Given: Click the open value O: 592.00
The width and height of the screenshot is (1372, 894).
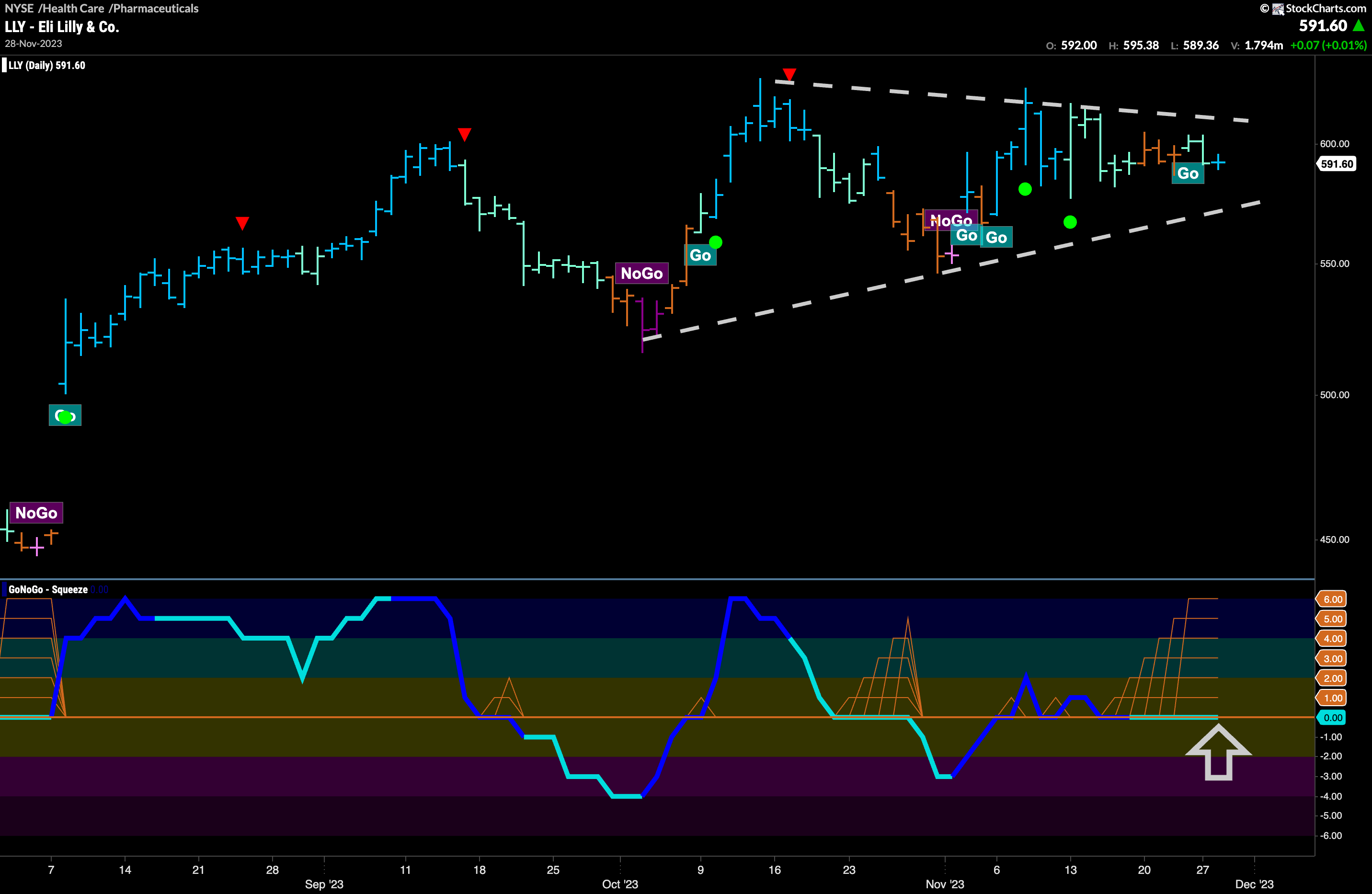Looking at the screenshot, I should click(x=1071, y=45).
